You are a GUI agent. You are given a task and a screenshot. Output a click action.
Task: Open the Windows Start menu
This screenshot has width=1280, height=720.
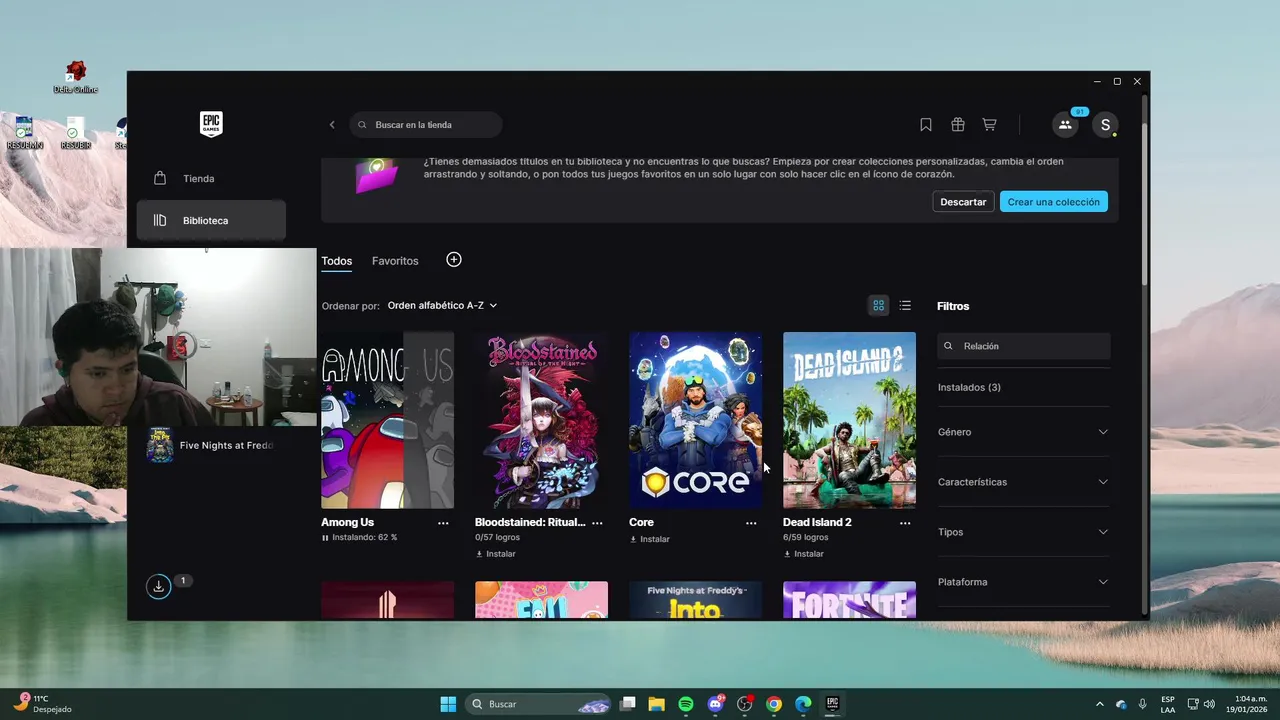448,704
